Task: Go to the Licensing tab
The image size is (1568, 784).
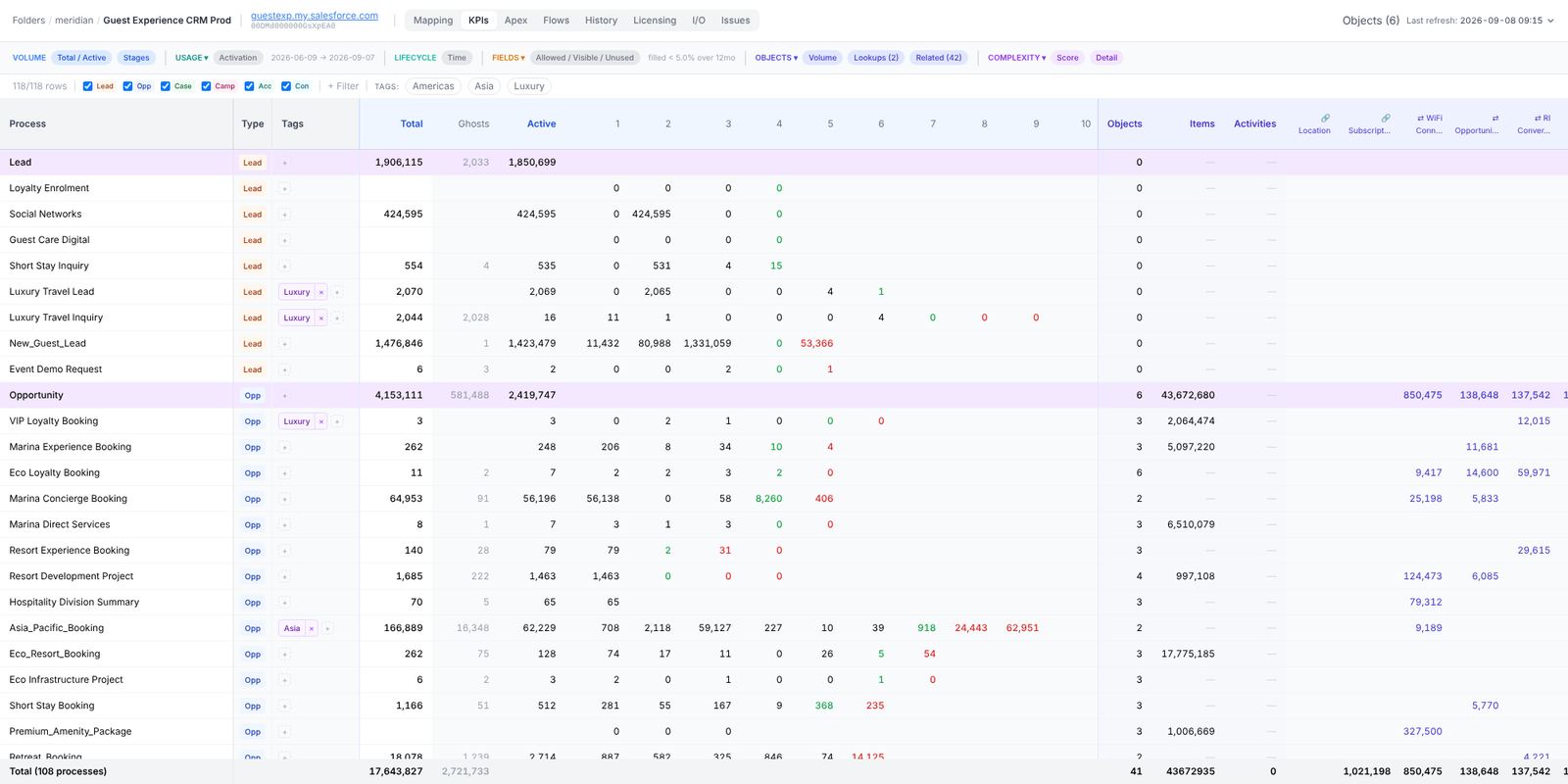Action: [655, 21]
